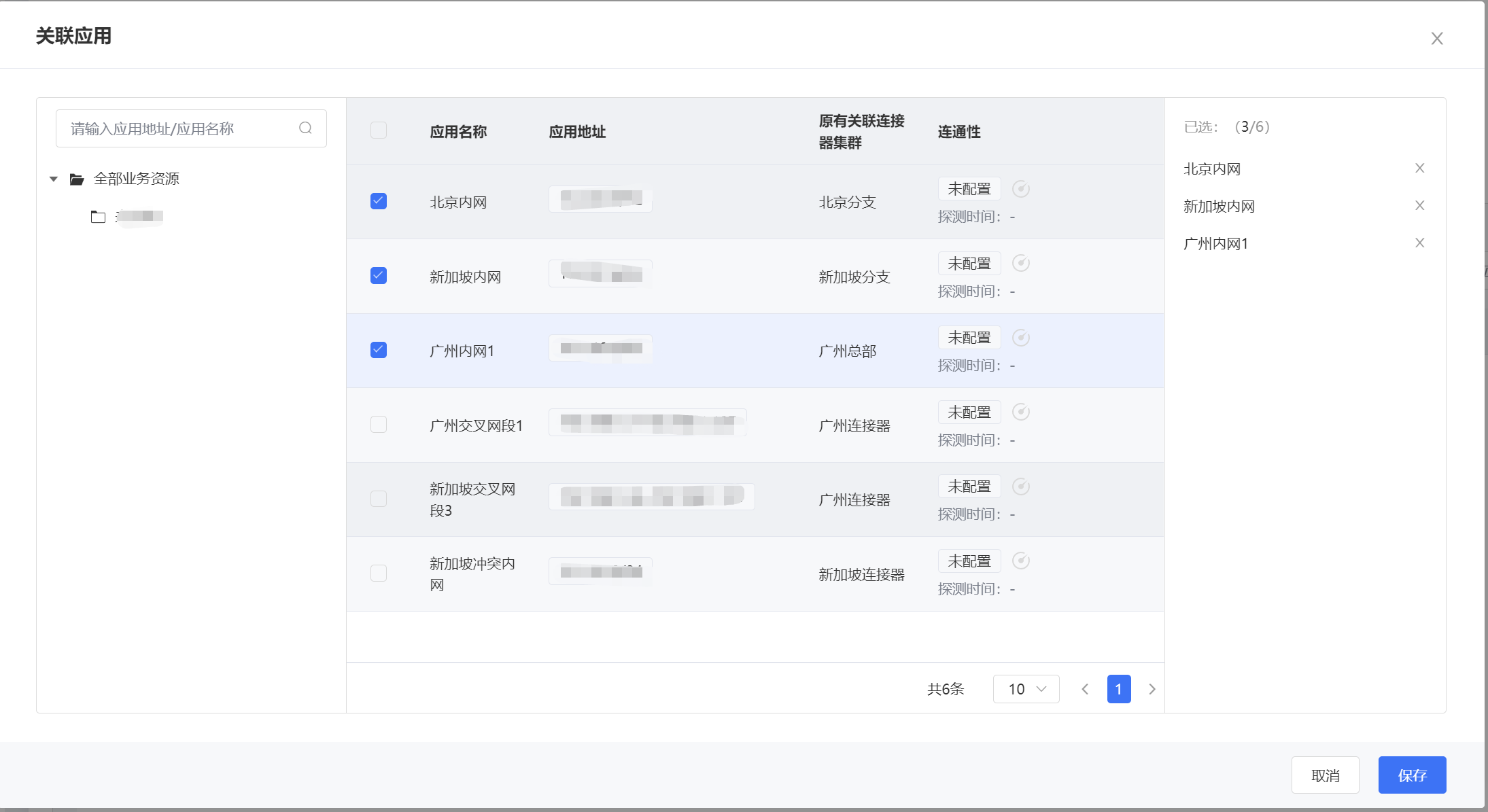
Task: Check the 新加坡交叉网段3 row checkbox
Action: [x=379, y=499]
